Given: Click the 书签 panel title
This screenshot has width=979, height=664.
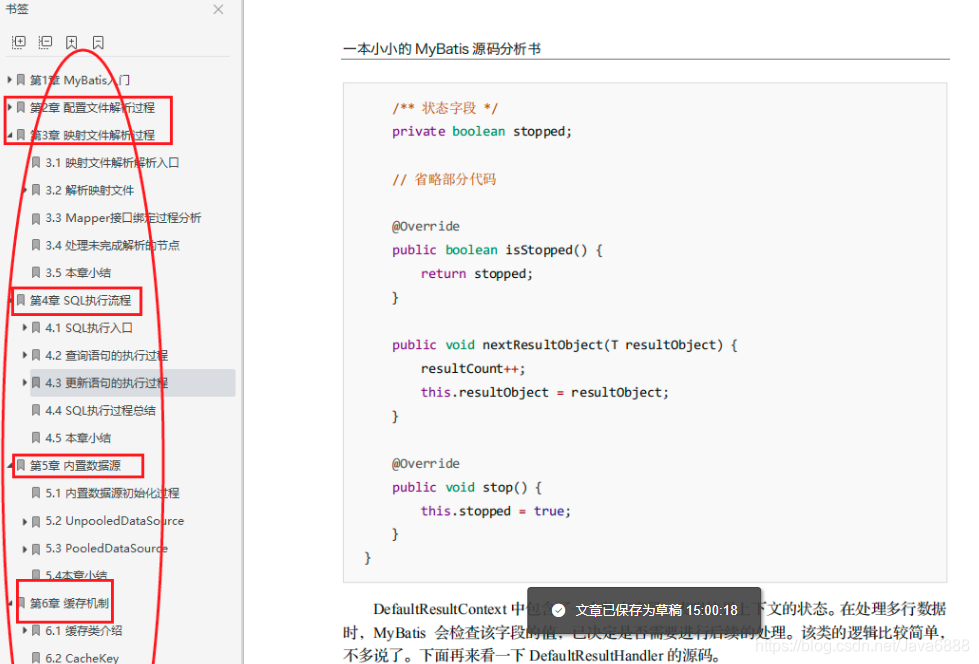Looking at the screenshot, I should point(17,9).
